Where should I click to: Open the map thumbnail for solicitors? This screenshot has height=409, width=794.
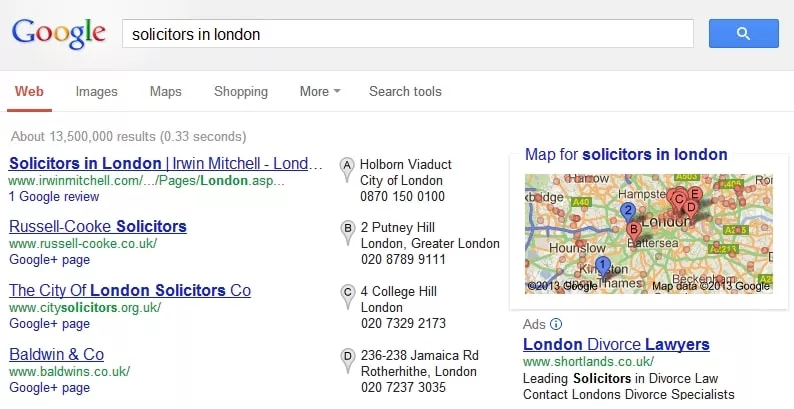[649, 233]
